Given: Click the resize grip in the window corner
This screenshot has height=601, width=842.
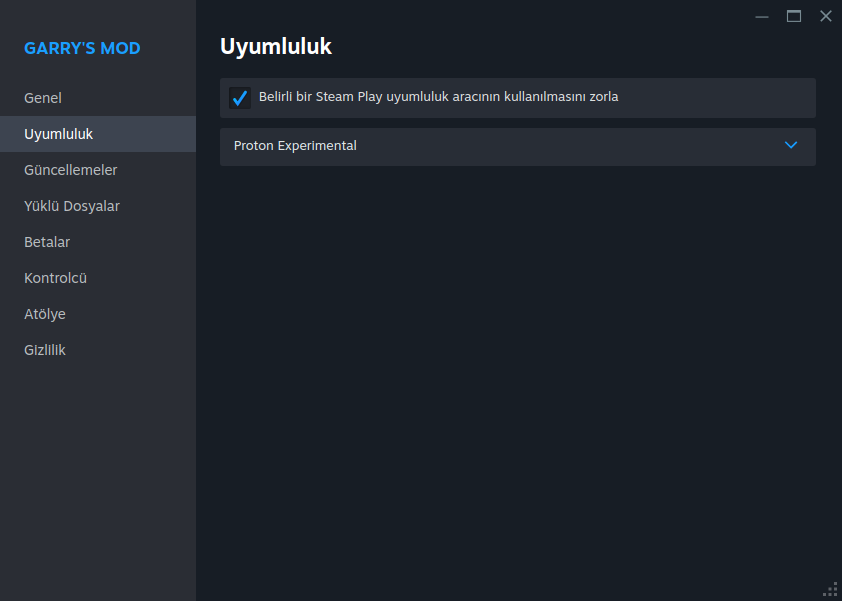Looking at the screenshot, I should [x=830, y=589].
